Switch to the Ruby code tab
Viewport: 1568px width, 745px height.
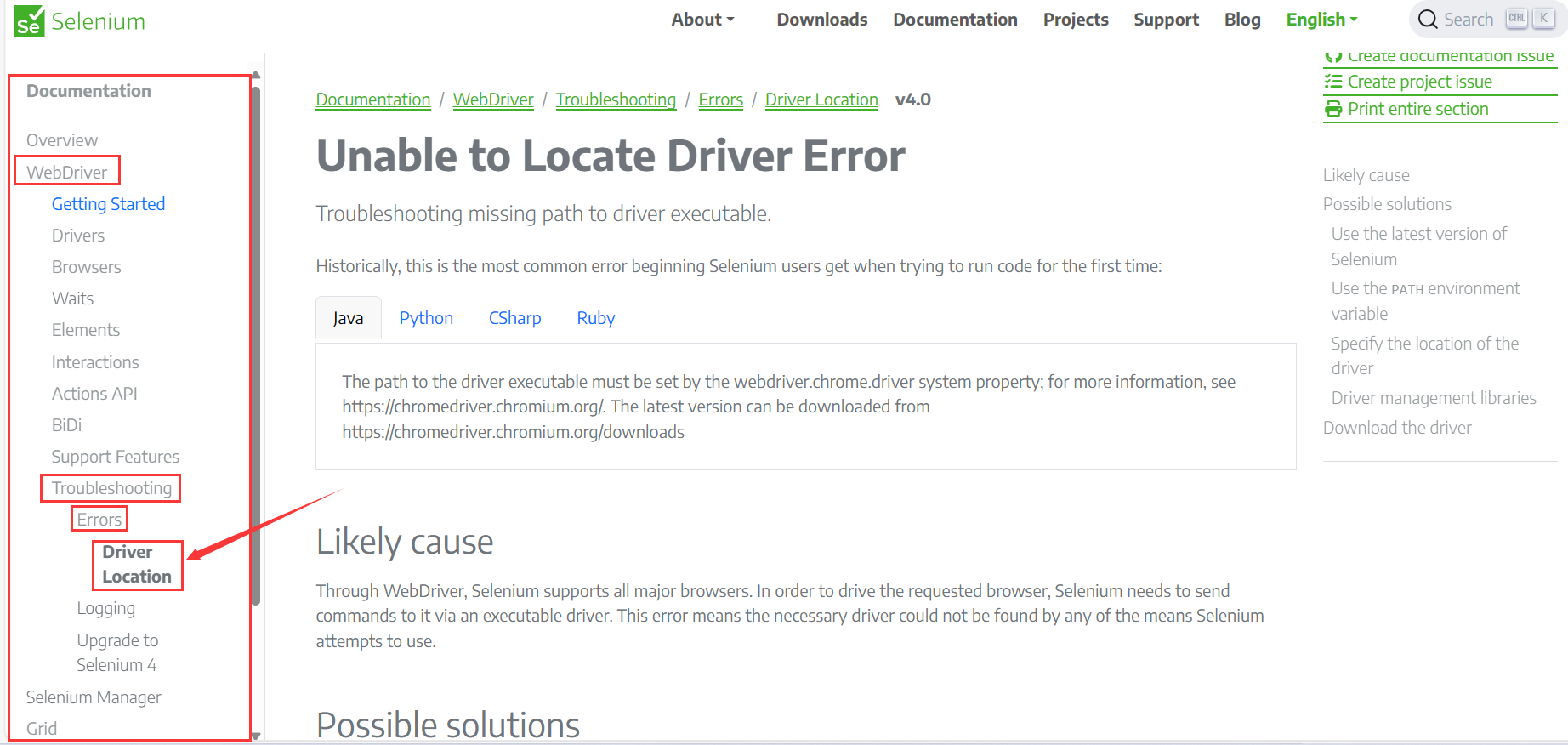595,318
